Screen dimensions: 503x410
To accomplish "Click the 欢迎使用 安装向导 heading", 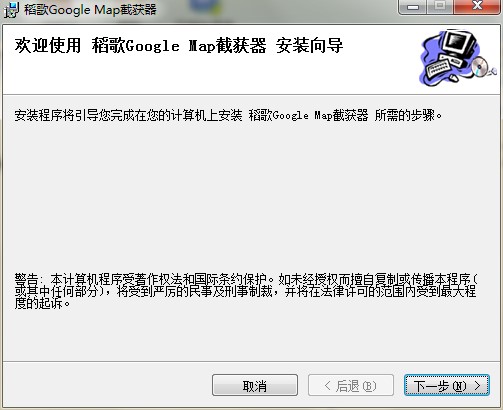I will pos(179,46).
